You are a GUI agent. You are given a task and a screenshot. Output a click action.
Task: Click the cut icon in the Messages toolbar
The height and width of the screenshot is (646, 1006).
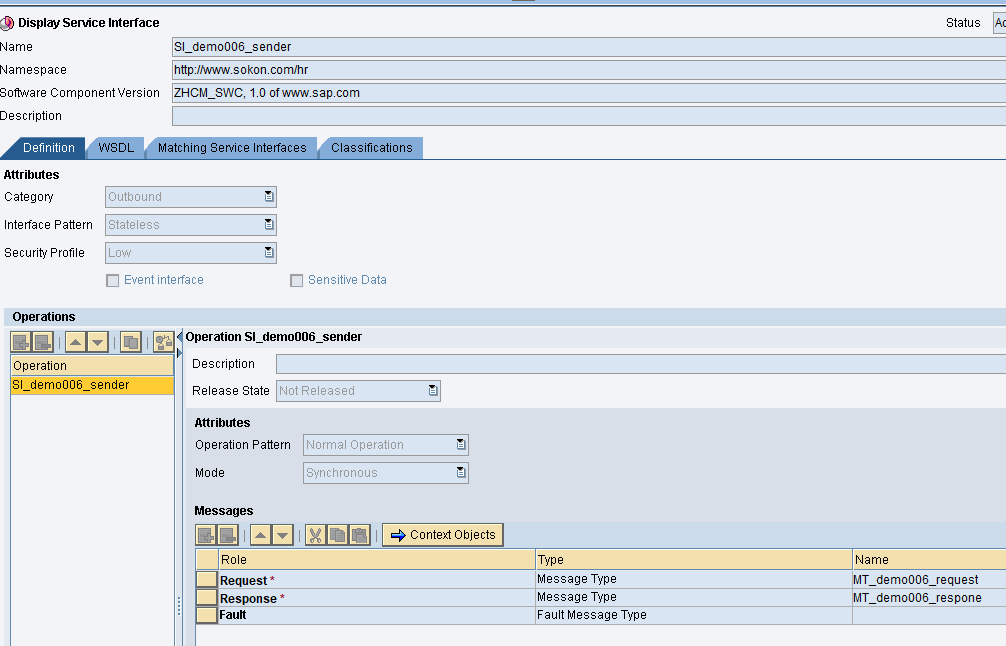tap(315, 534)
